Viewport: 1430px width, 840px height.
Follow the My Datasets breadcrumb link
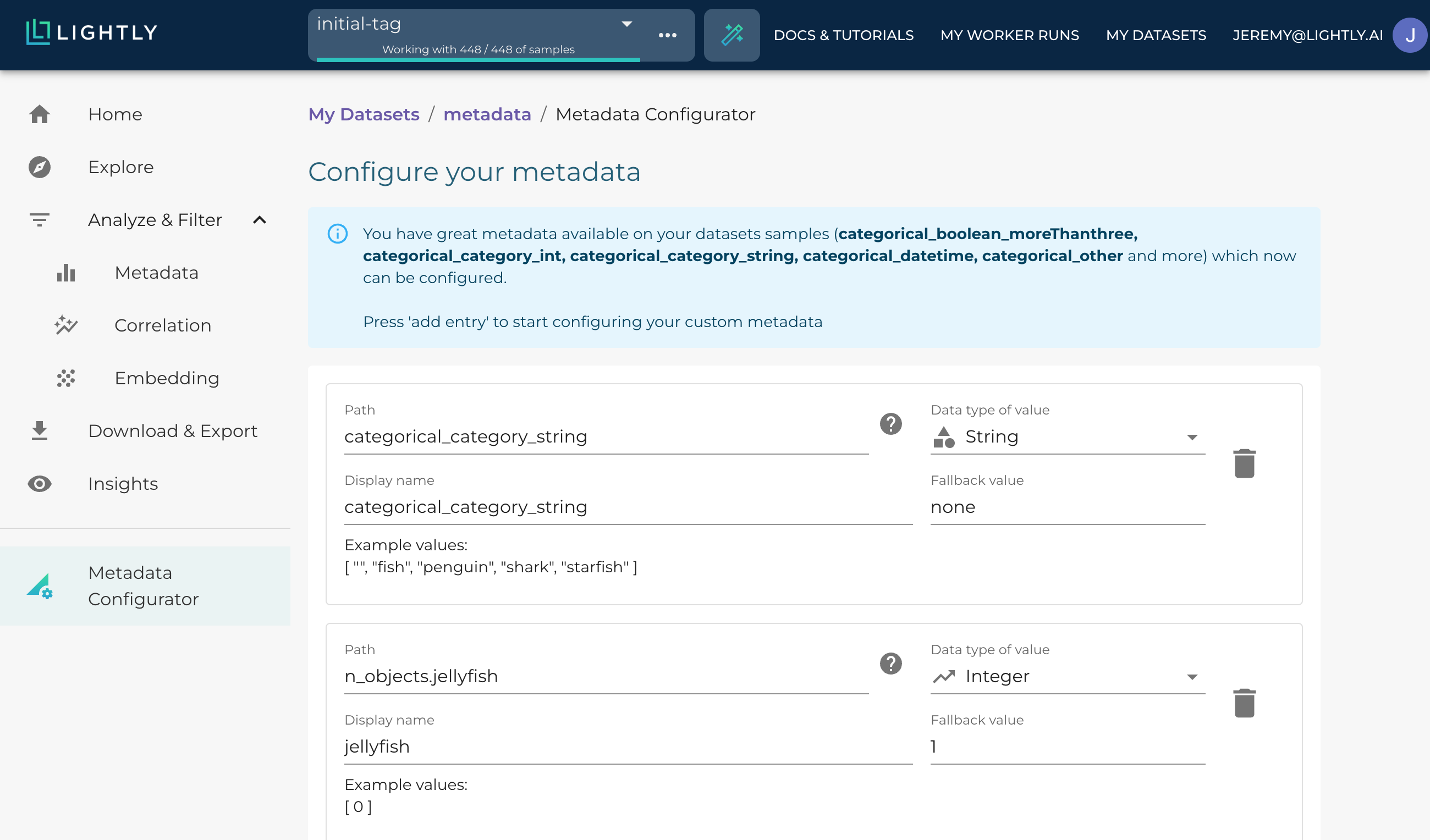[363, 114]
